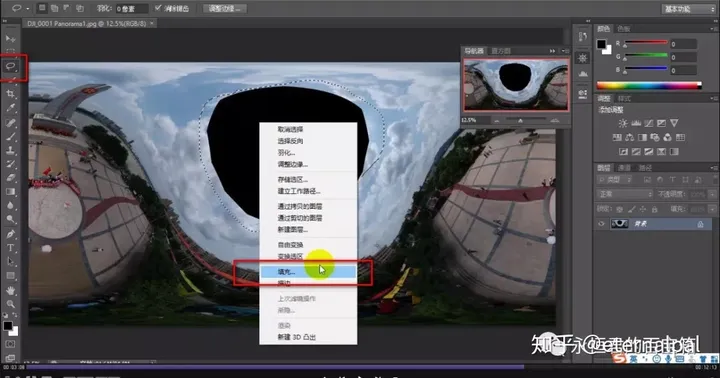The image size is (720, 378).
Task: Select the Eyedropper tool
Action: [x=10, y=108]
